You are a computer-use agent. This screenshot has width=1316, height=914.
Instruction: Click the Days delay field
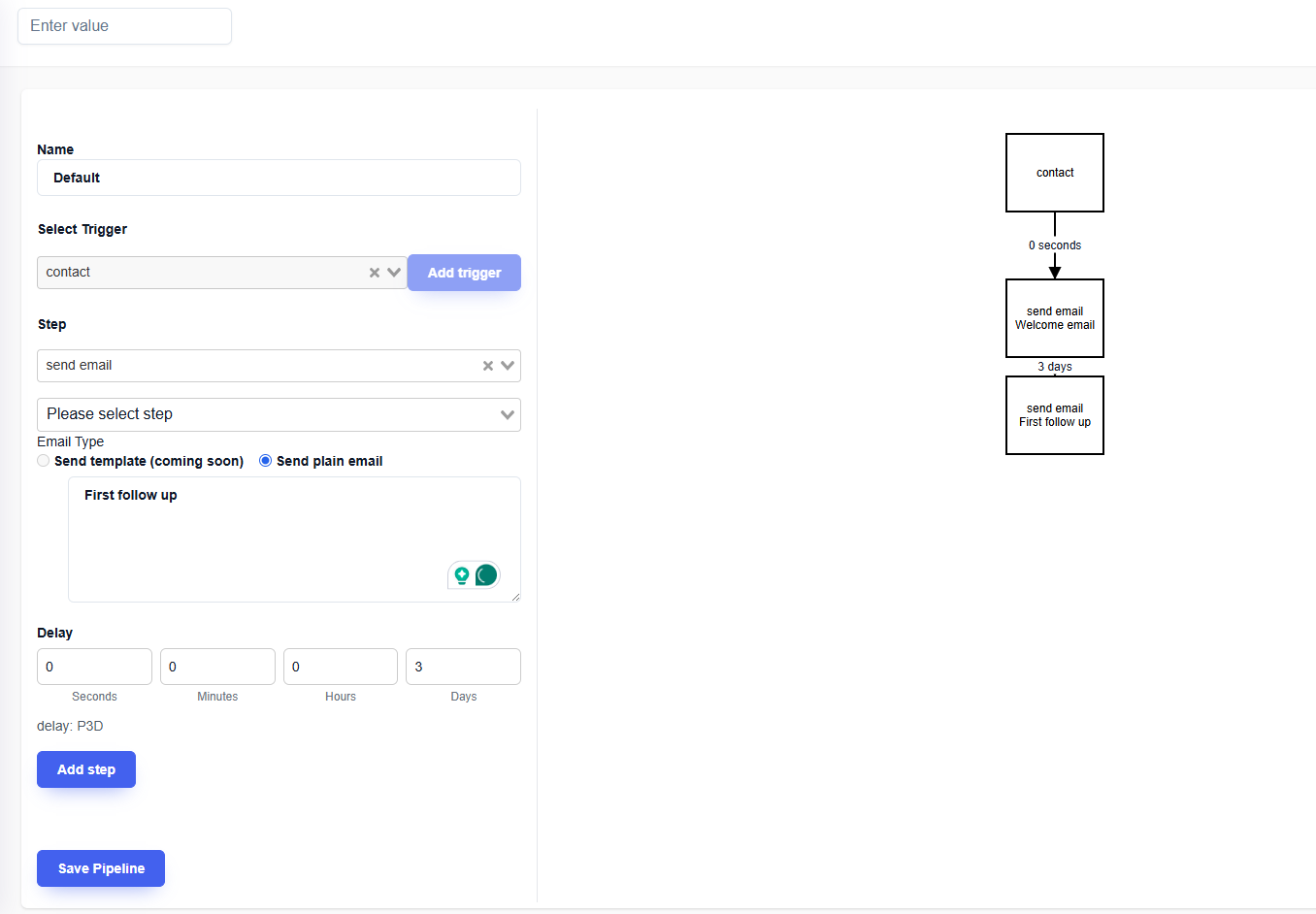463,667
